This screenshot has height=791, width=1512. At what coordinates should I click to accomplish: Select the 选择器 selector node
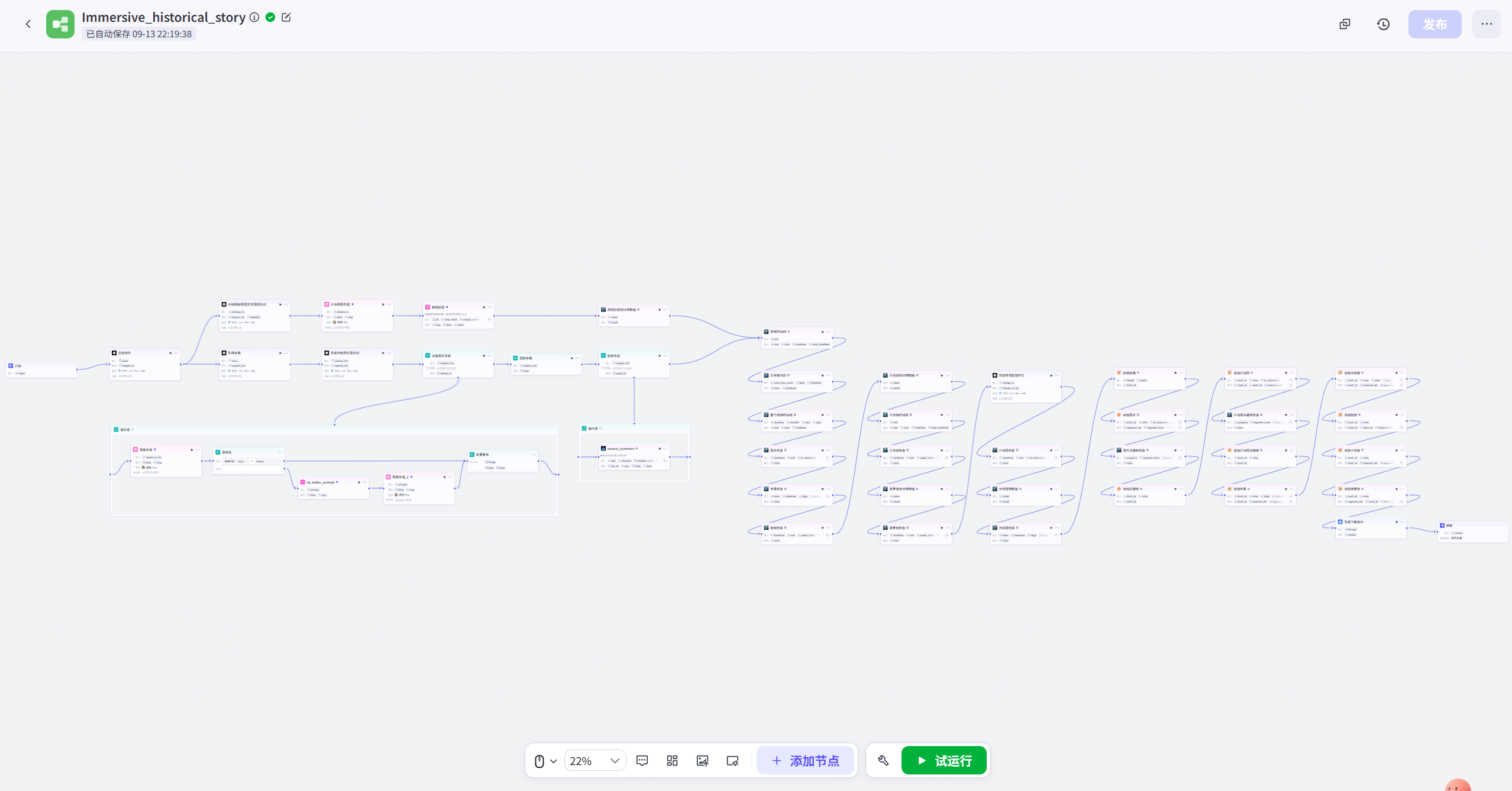tap(248, 461)
